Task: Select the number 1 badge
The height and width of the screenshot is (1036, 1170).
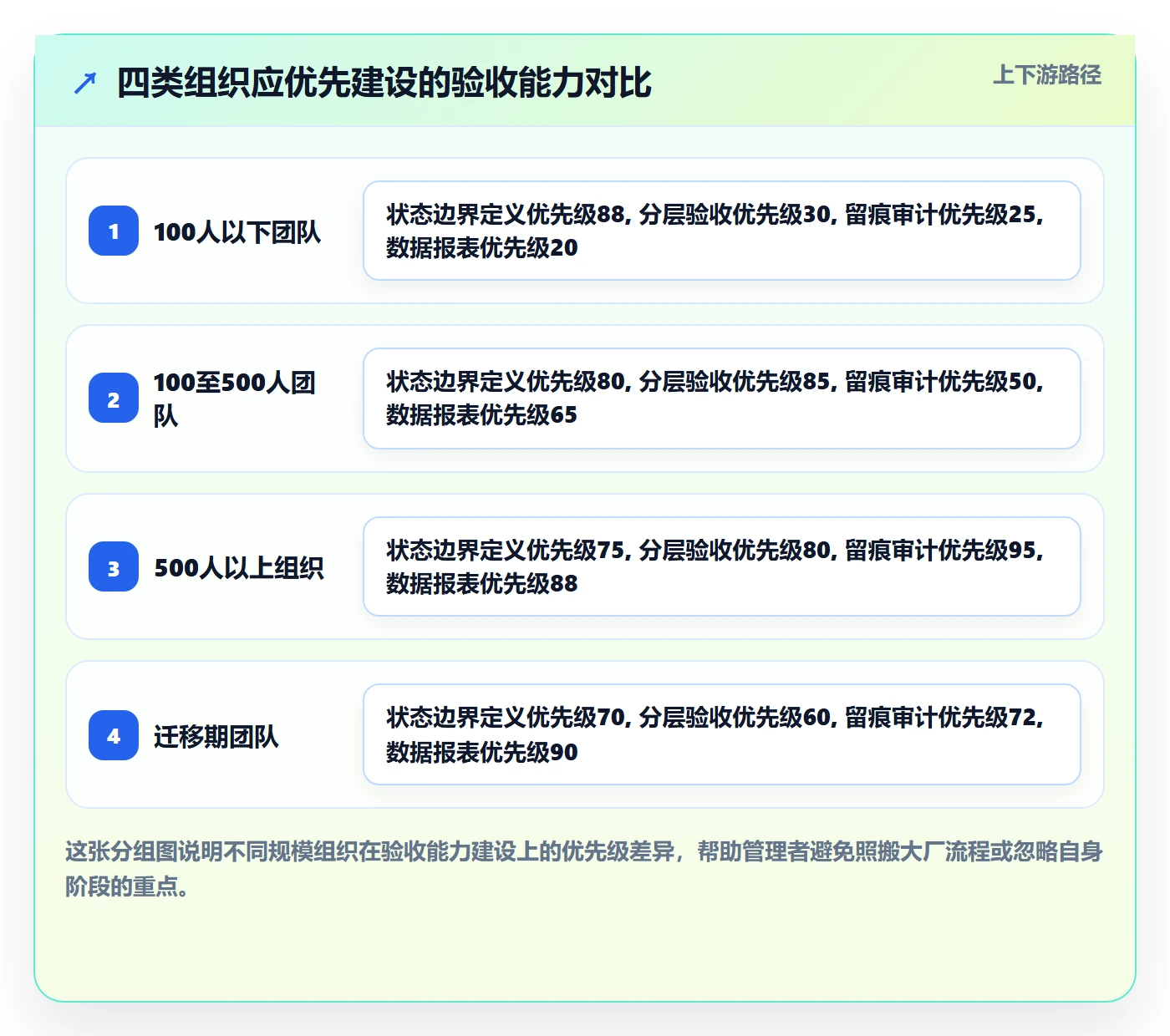Action: [114, 231]
